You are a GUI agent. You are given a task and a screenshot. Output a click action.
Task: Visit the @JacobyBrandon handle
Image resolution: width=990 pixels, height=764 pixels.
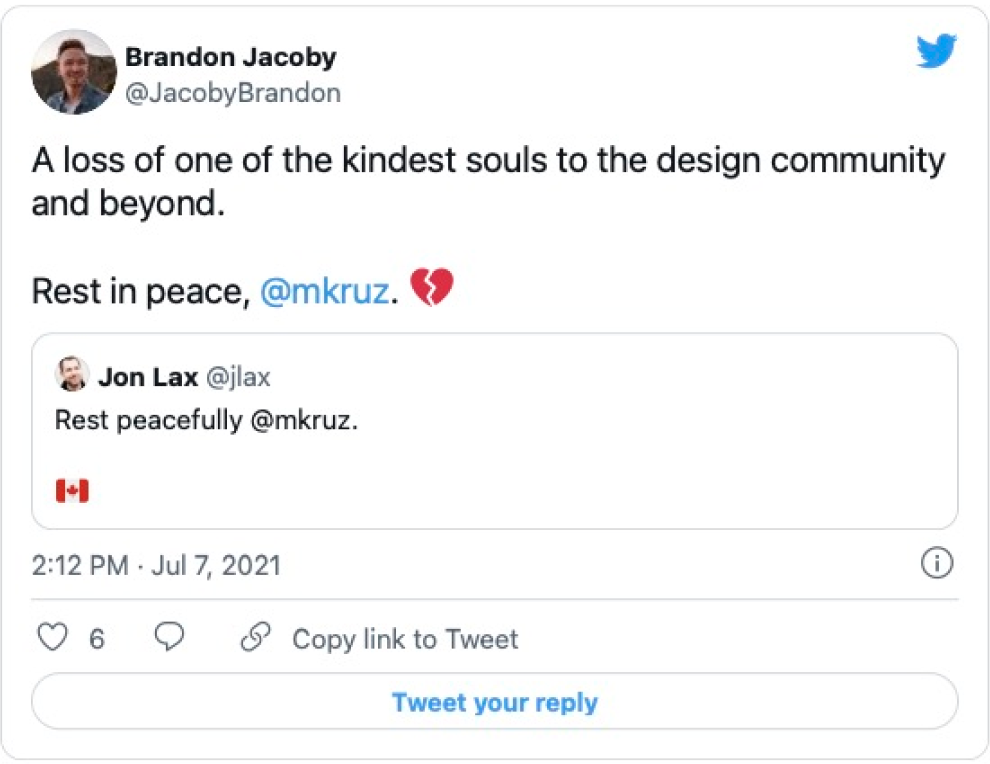point(232,93)
